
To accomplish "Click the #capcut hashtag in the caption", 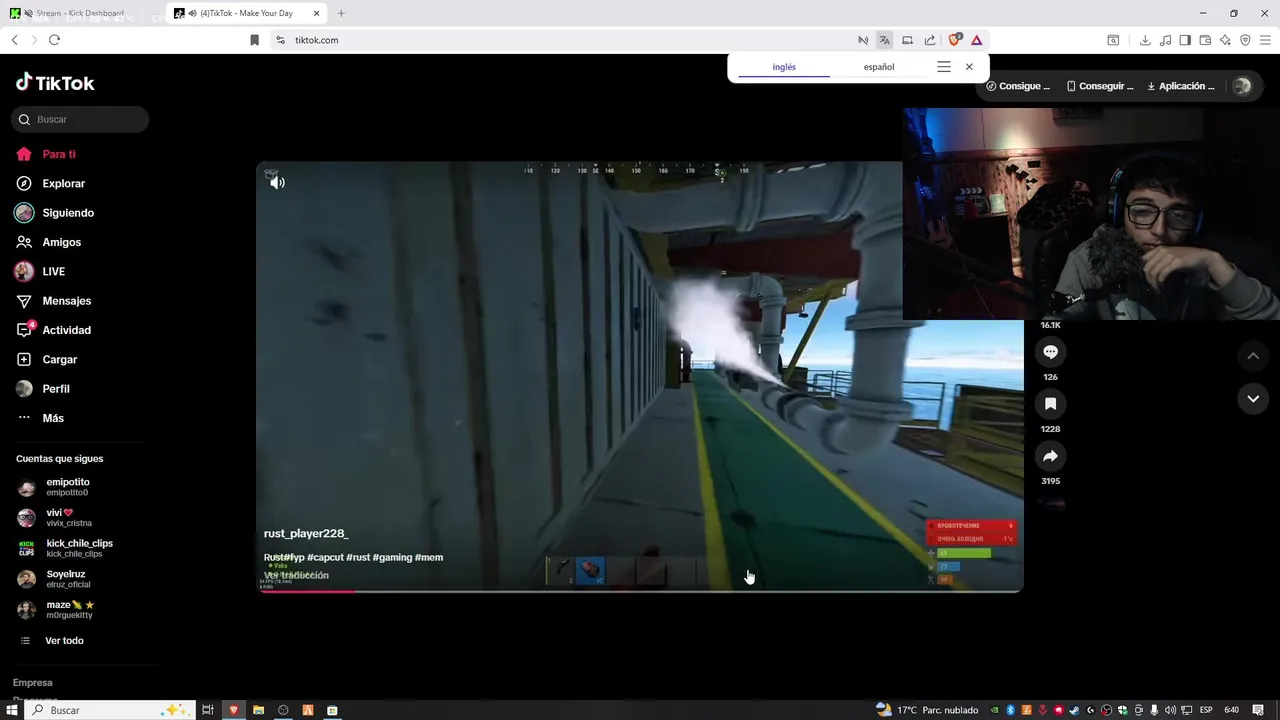I will tap(325, 557).
